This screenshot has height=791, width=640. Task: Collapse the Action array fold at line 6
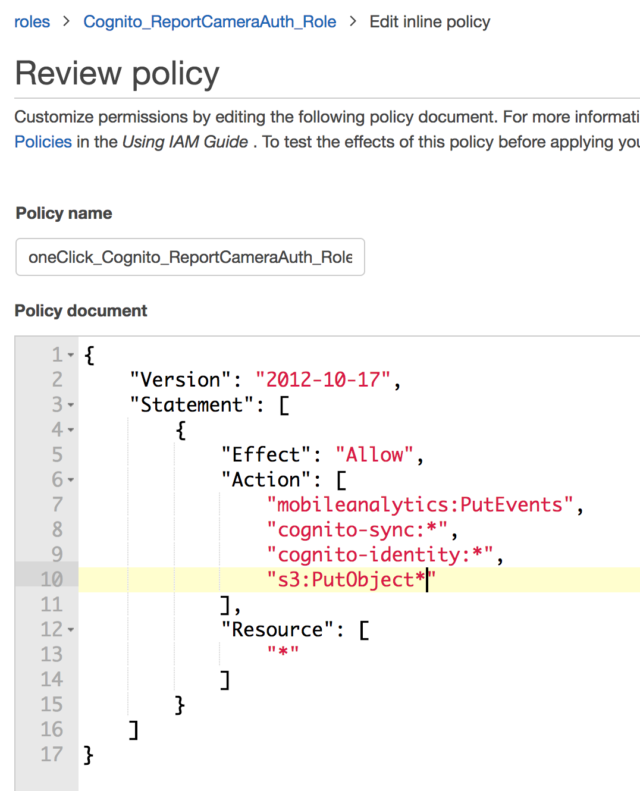(x=71, y=480)
